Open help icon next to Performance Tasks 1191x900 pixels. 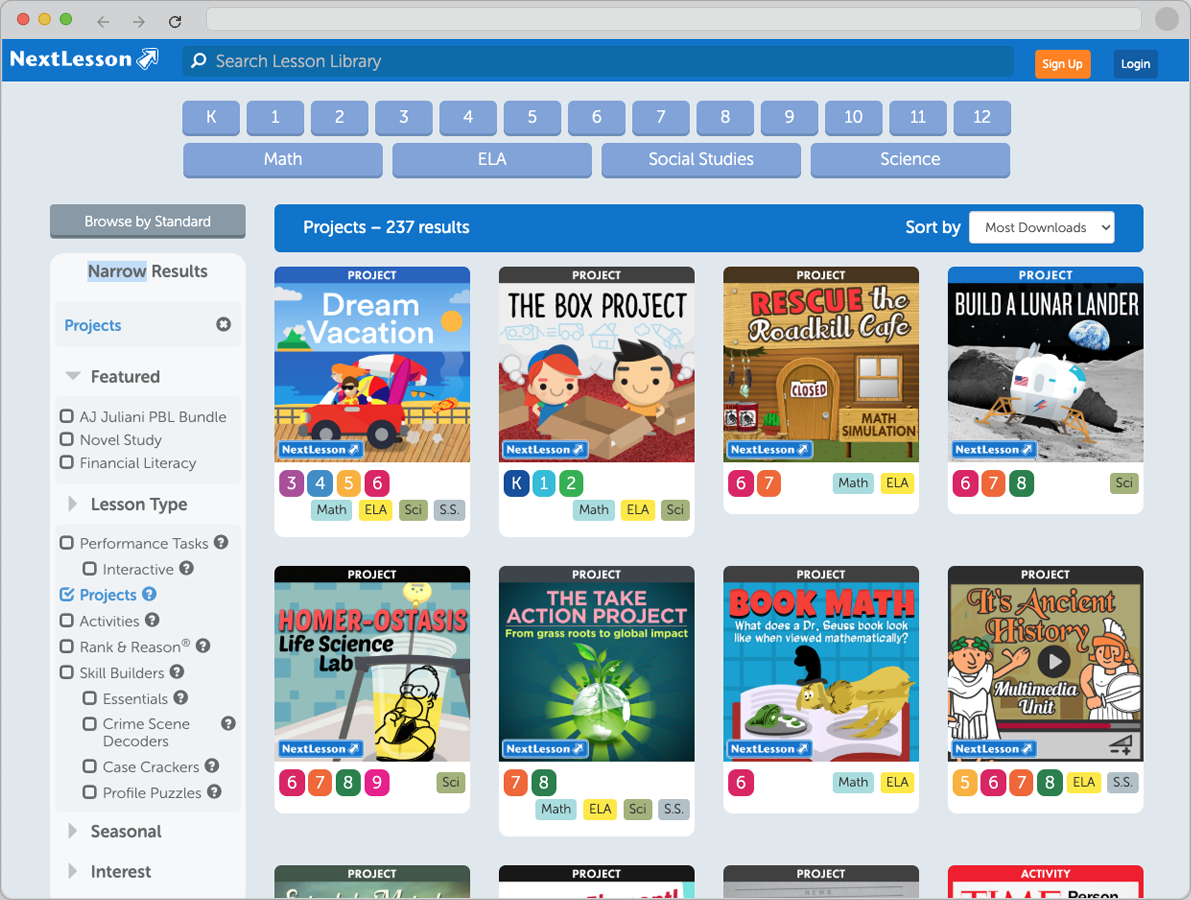pos(221,542)
